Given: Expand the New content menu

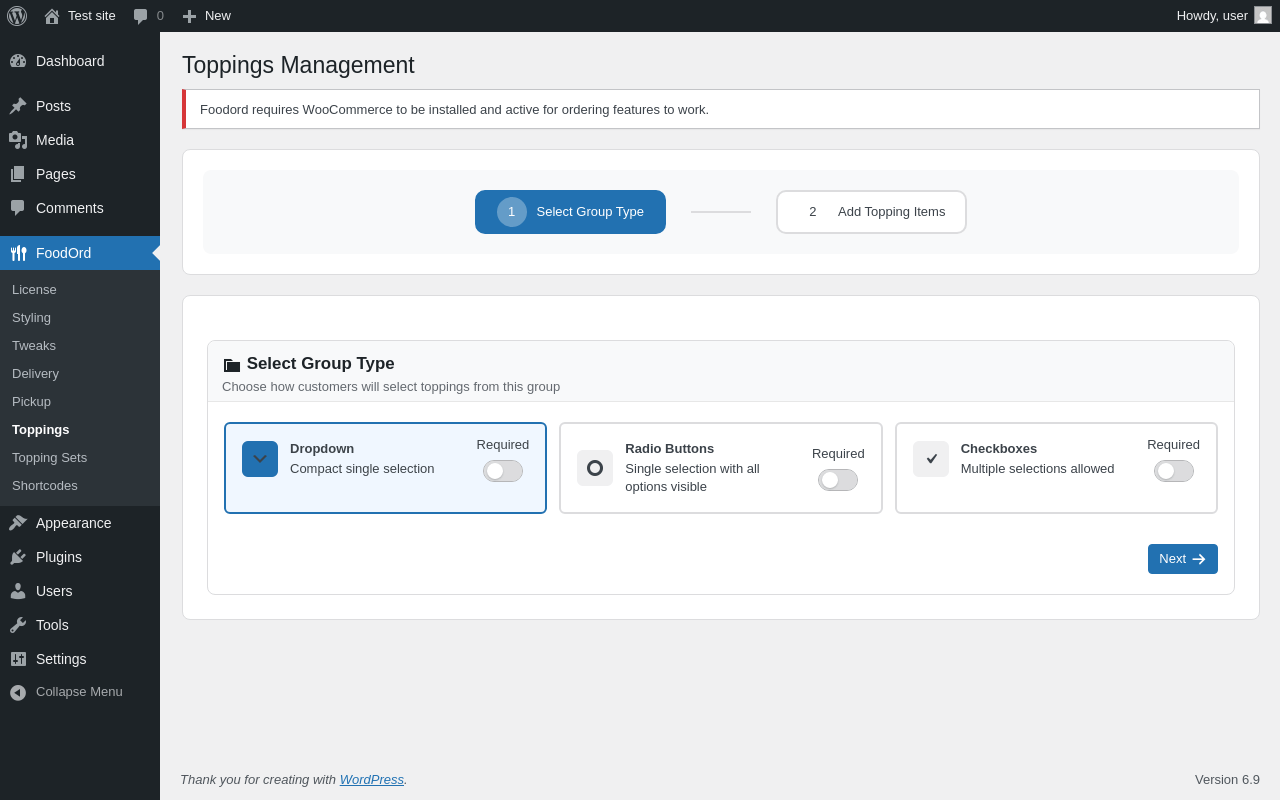Looking at the screenshot, I should (207, 16).
